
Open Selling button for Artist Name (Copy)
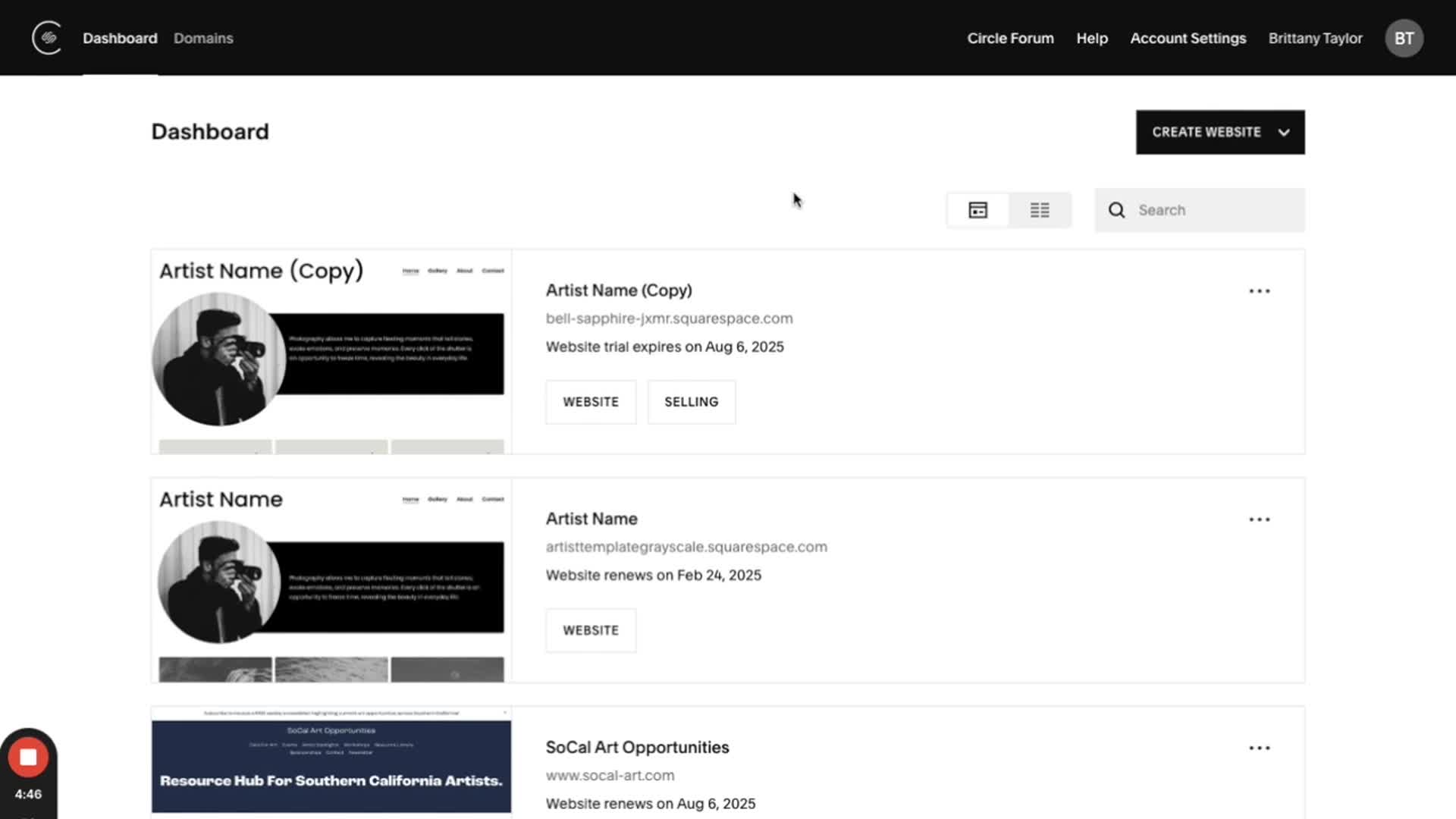[691, 402]
